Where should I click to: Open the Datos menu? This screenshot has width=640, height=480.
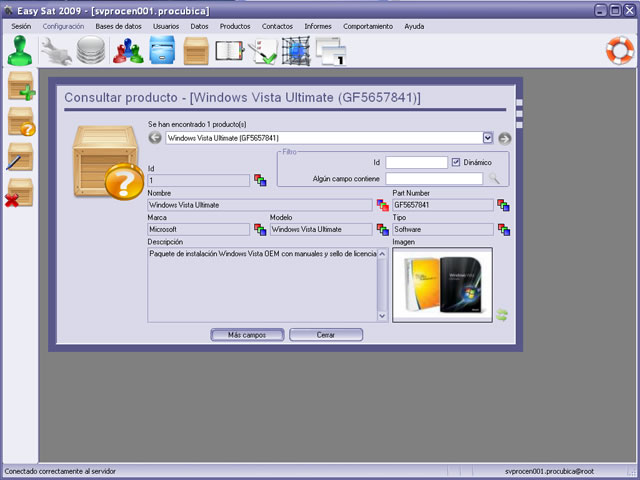[x=199, y=26]
